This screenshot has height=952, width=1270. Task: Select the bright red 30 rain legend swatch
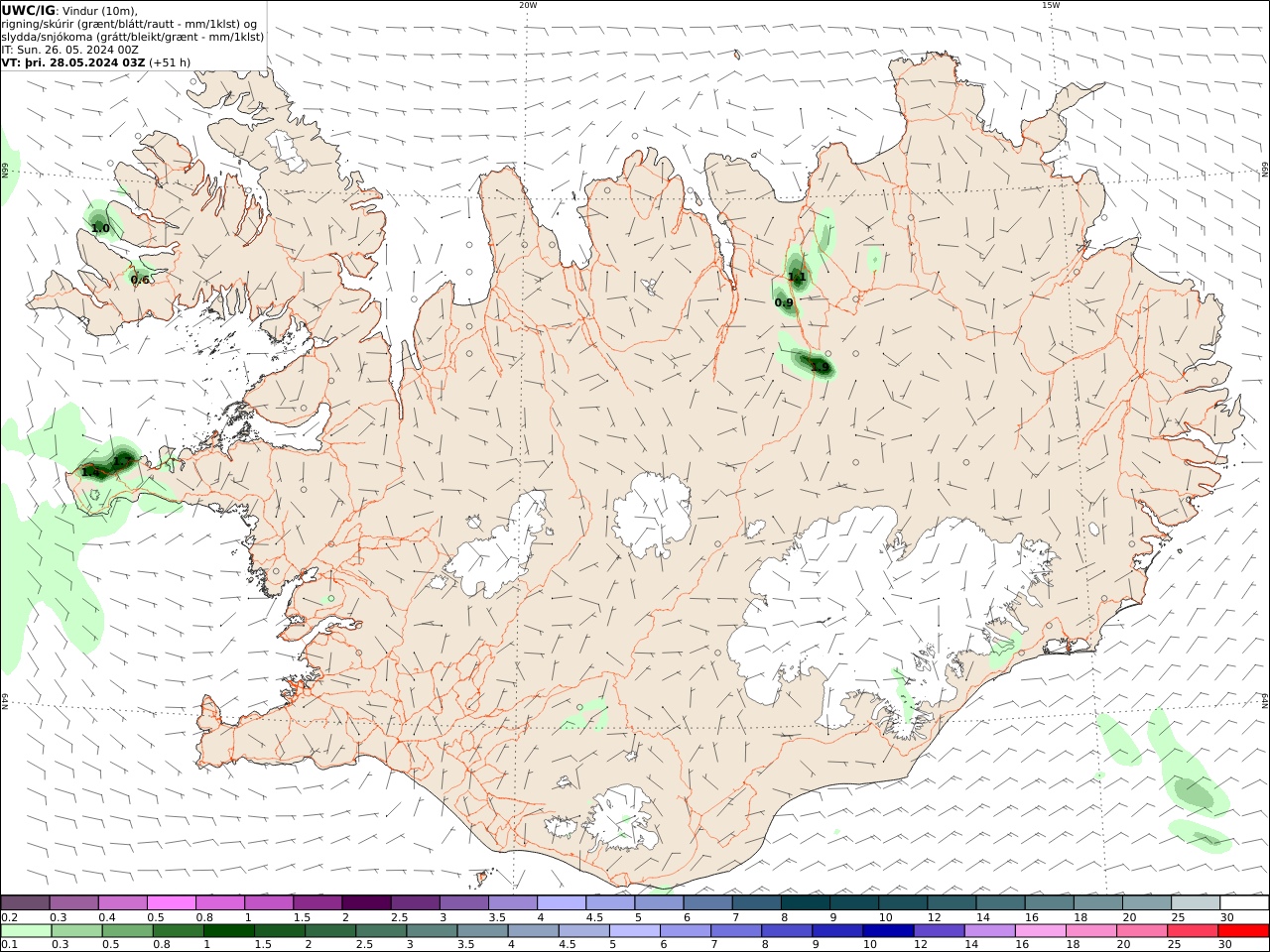1243,931
